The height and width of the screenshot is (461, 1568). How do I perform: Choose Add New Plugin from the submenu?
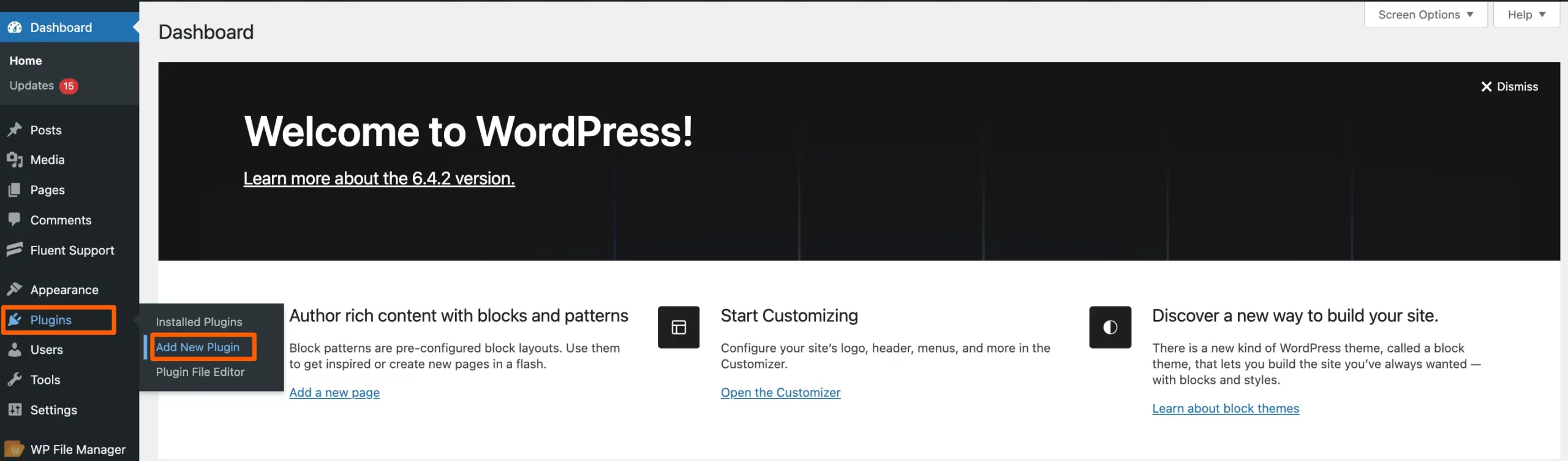click(198, 346)
